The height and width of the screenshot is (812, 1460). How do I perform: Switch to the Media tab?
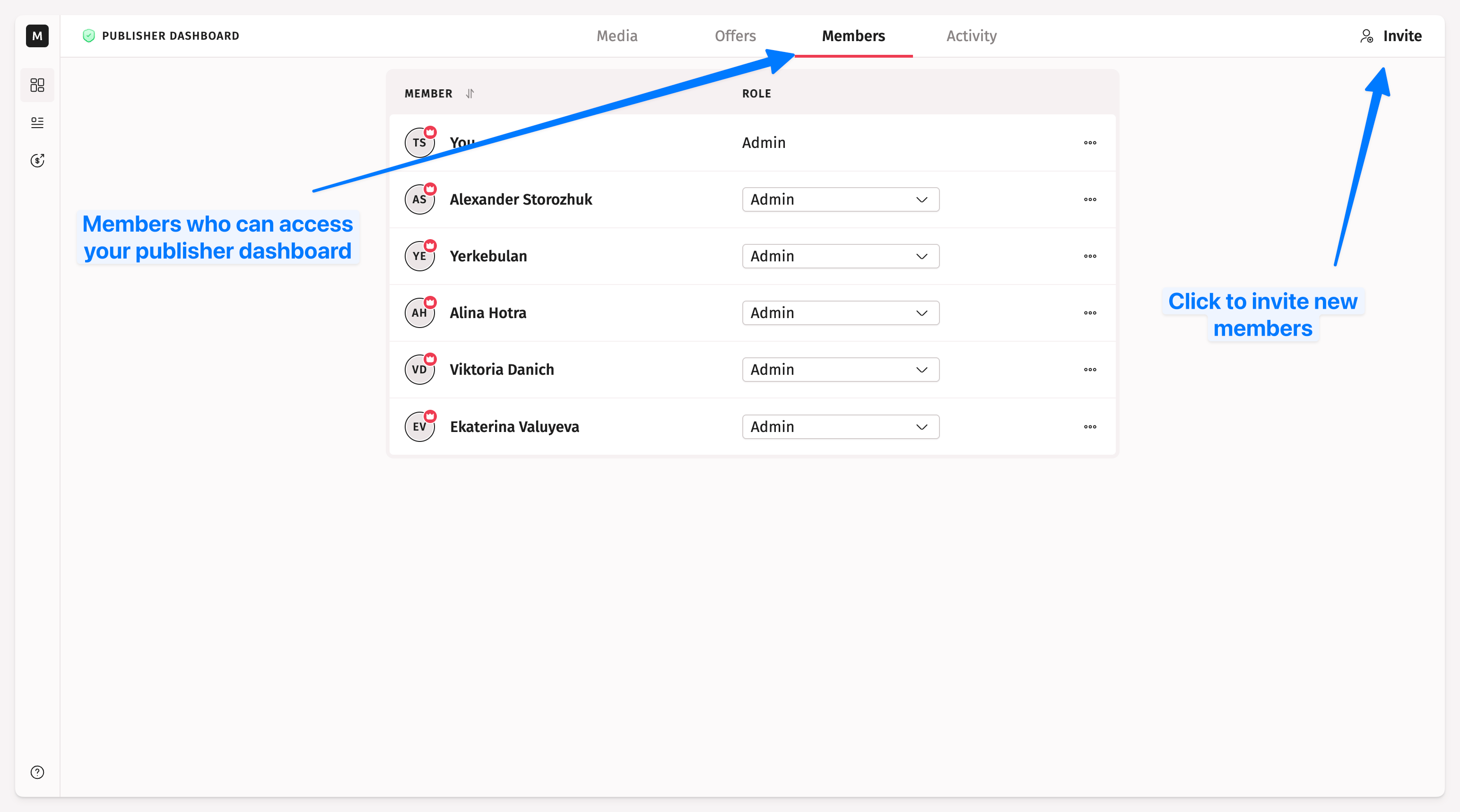point(617,36)
